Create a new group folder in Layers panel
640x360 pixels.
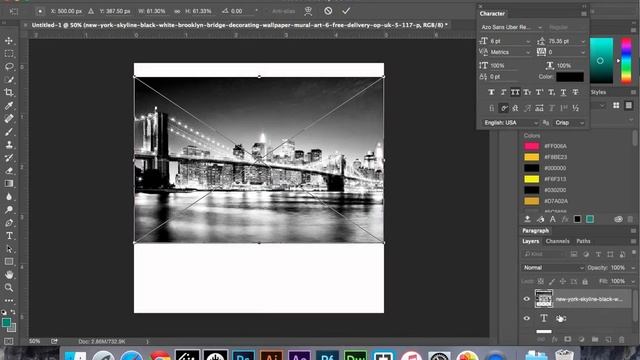pyautogui.click(x=595, y=339)
